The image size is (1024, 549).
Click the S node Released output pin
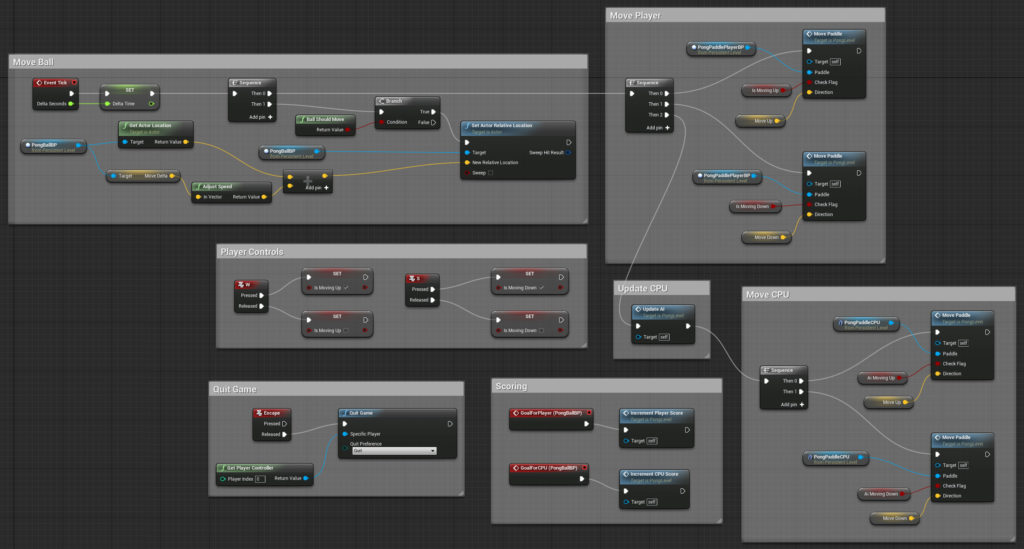pyautogui.click(x=432, y=300)
